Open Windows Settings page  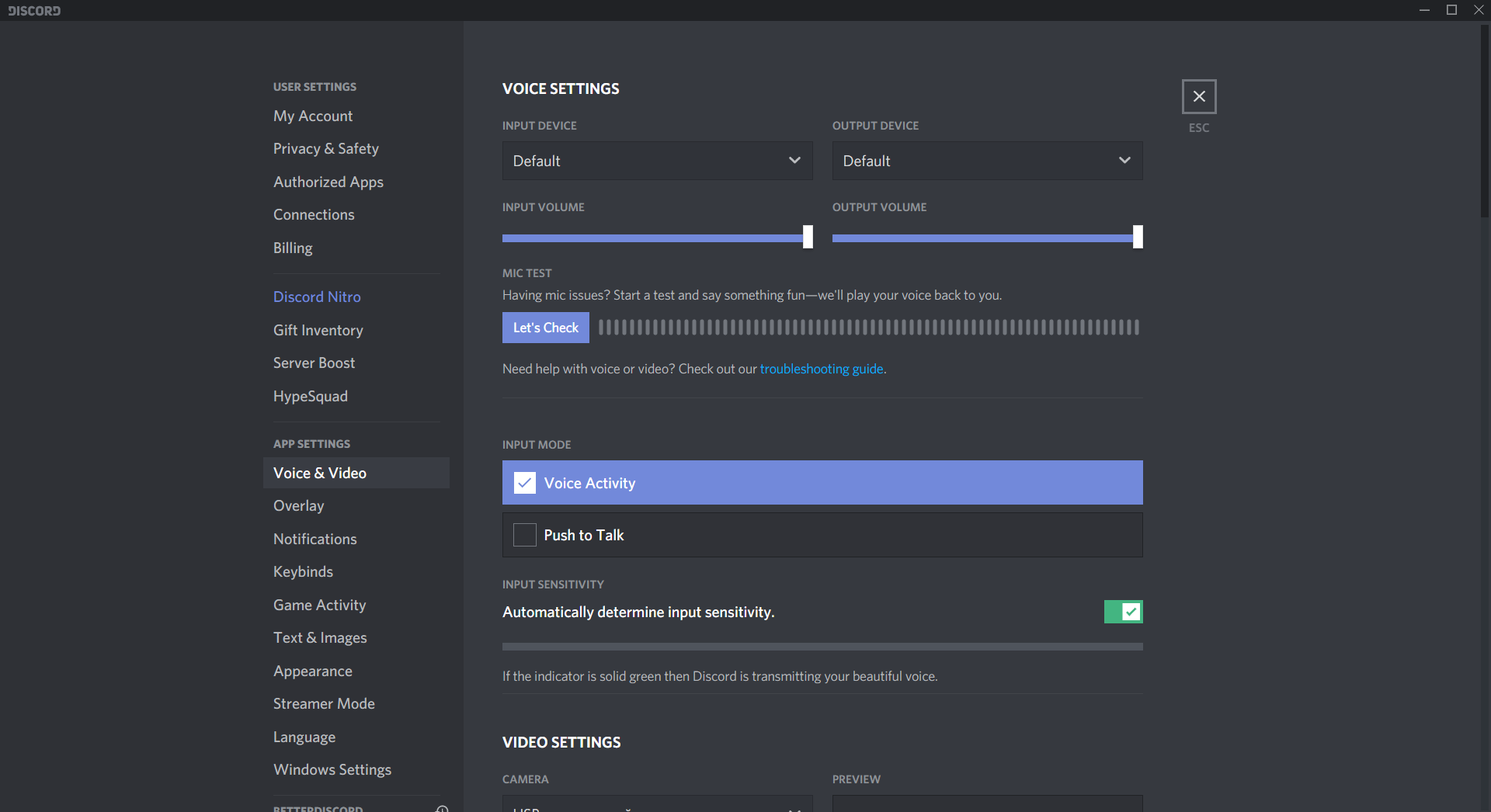point(332,769)
